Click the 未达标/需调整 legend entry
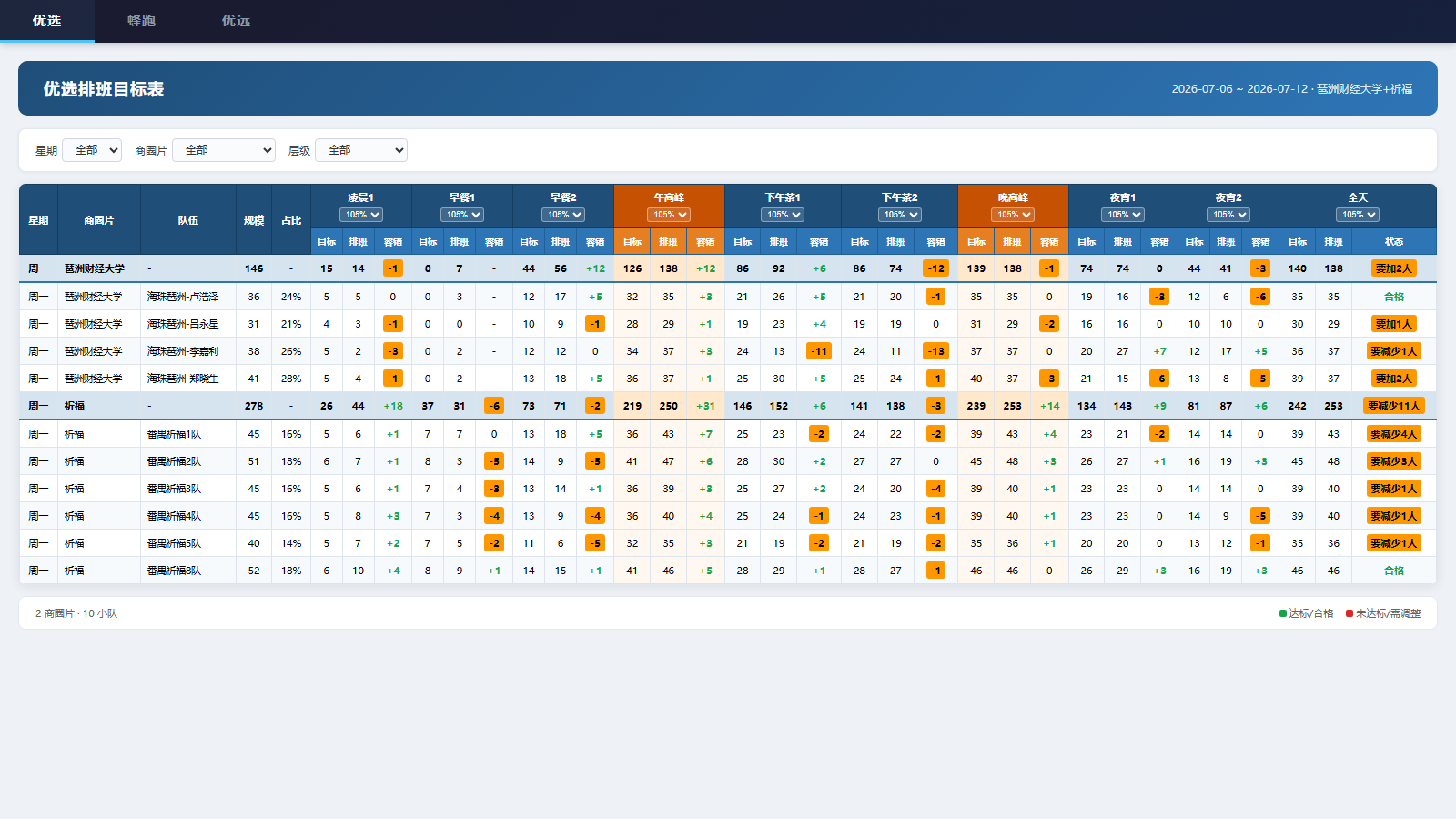This screenshot has height=819, width=1456. click(1383, 613)
